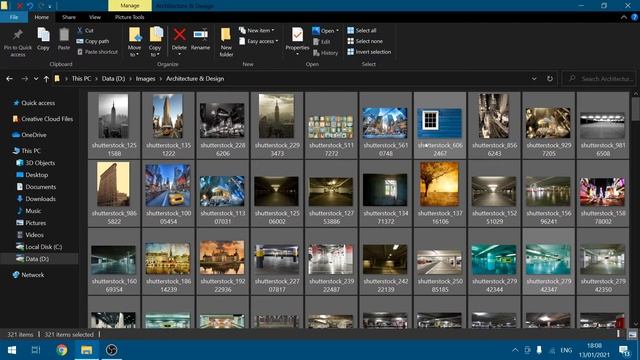Open Network in navigation pane
Screen dimensions: 640x360
pos(33,275)
